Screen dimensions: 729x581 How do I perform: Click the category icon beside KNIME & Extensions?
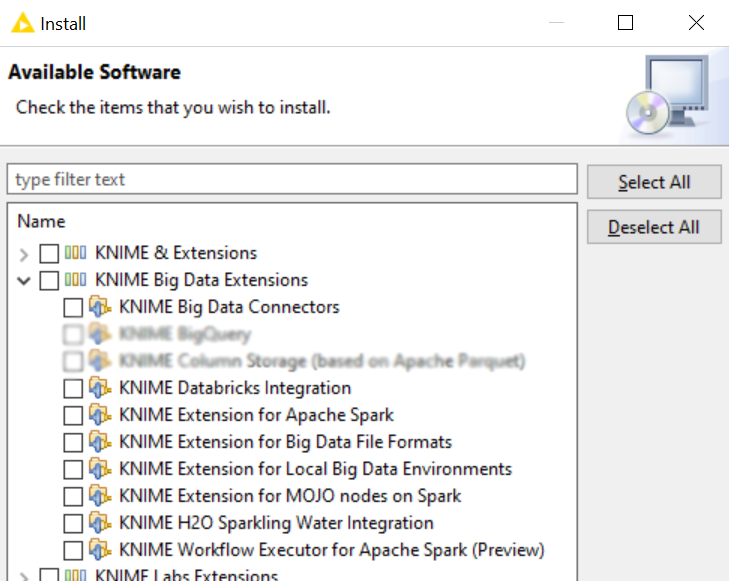(75, 253)
